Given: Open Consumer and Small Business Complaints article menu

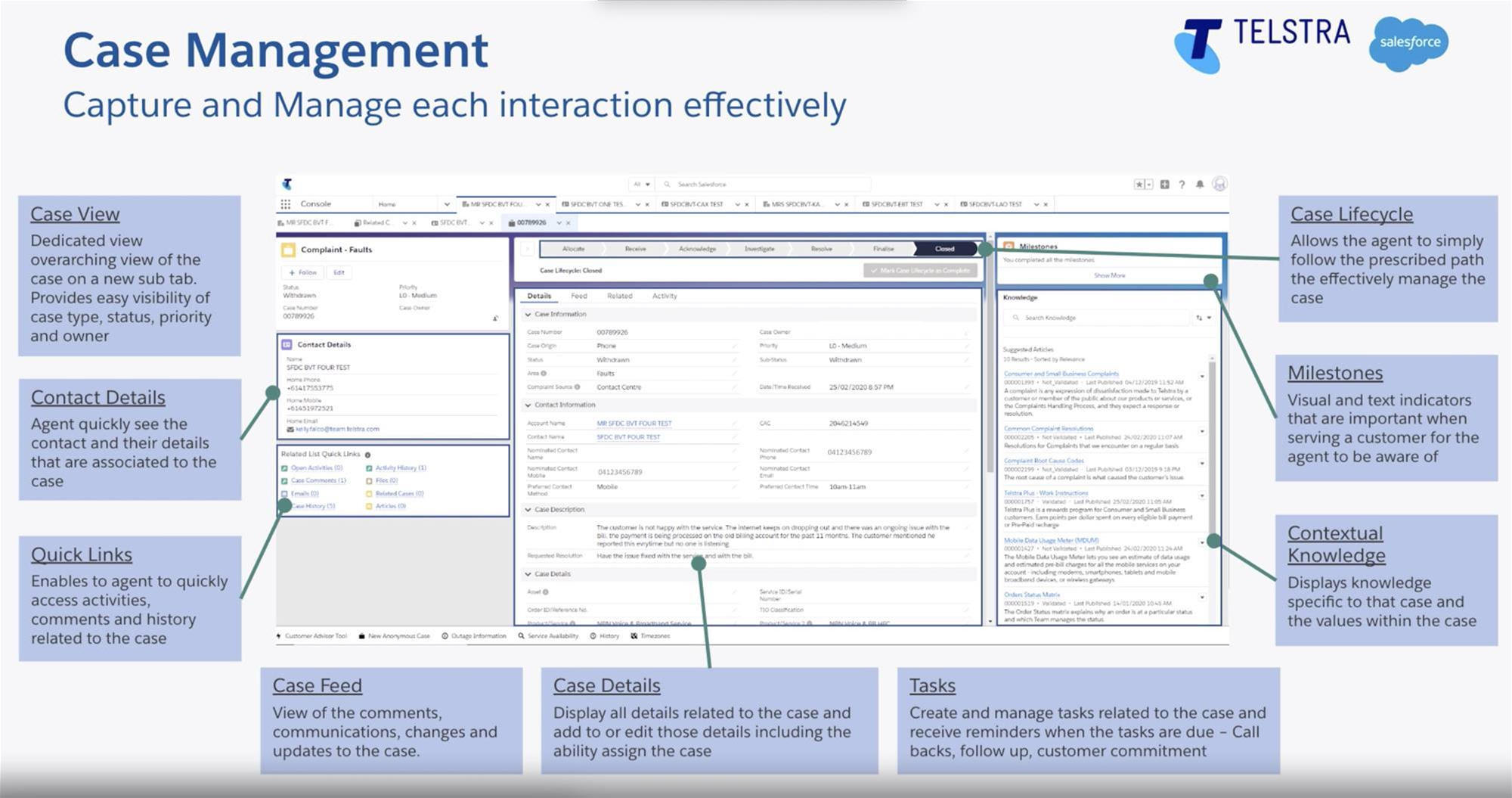Looking at the screenshot, I should point(1202,376).
